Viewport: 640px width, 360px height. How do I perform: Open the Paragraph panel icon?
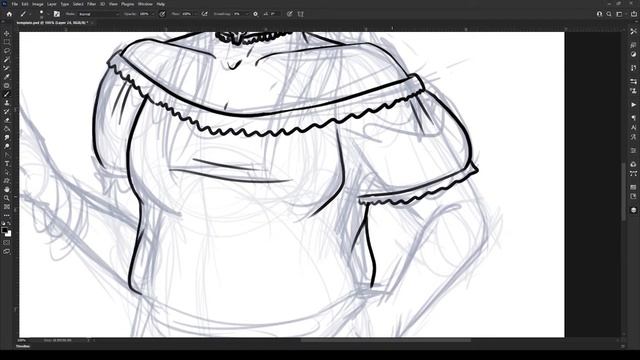click(633, 118)
